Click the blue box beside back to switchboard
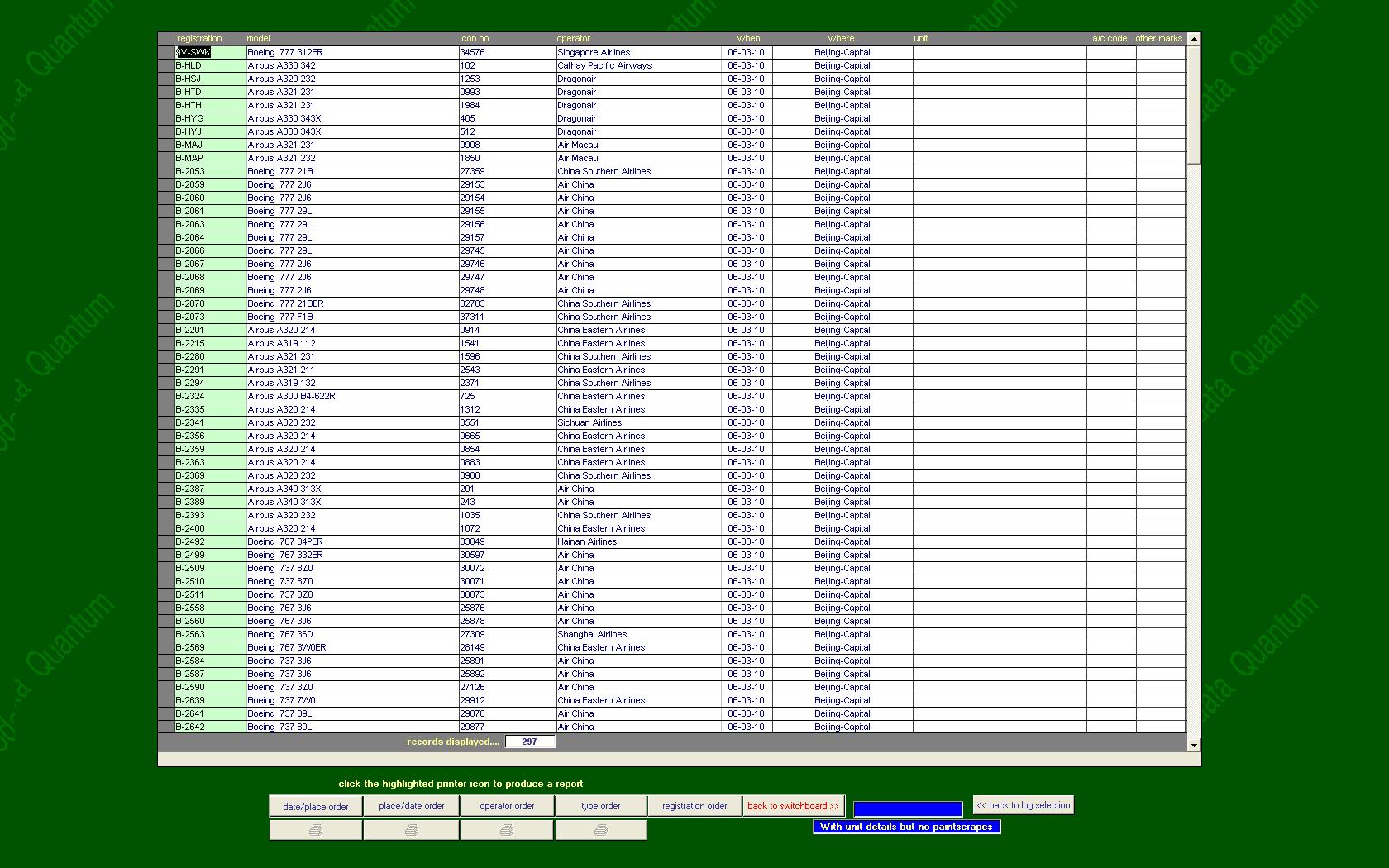 tap(907, 808)
